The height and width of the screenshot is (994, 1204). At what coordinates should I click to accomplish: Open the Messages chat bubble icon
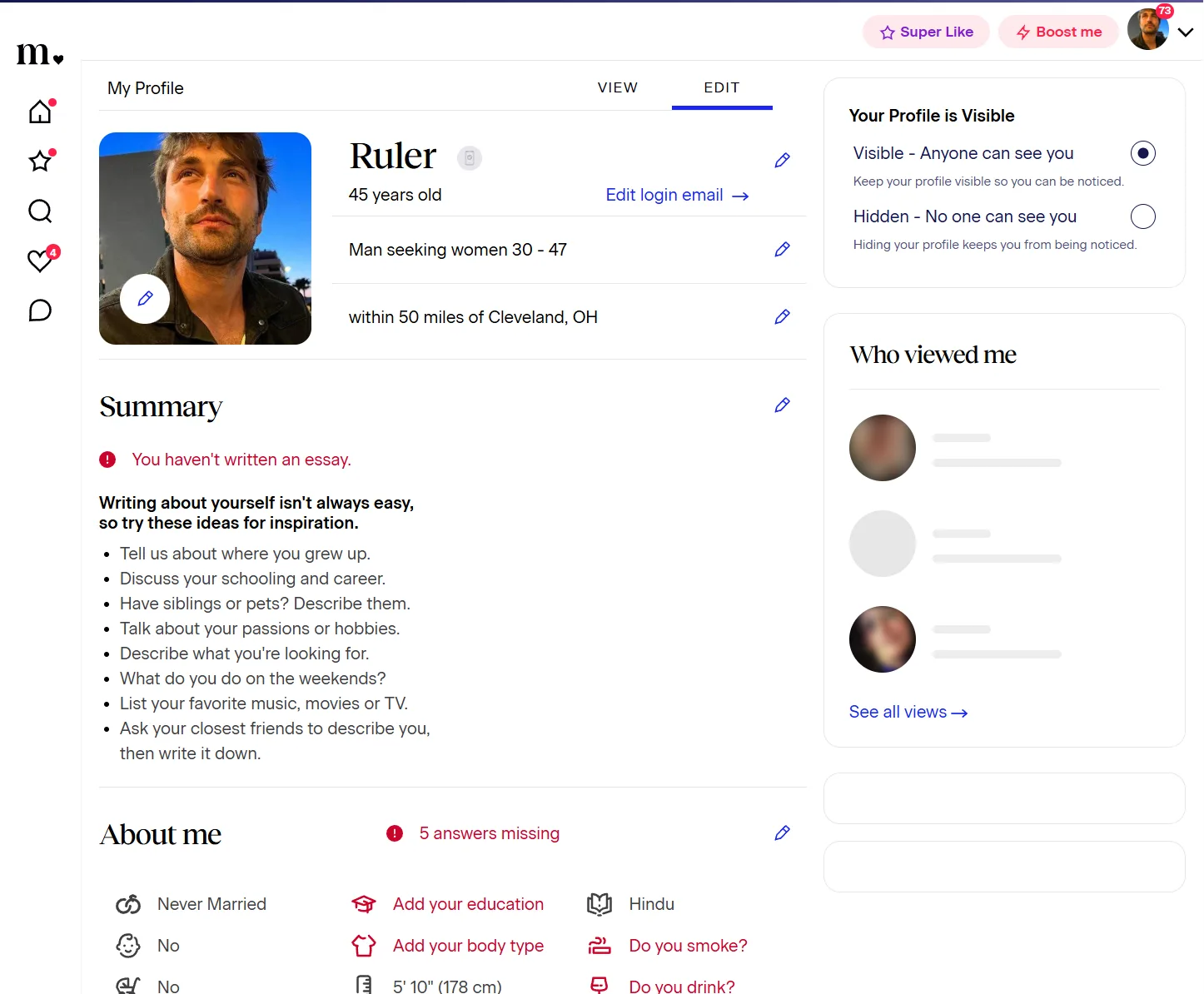click(40, 311)
